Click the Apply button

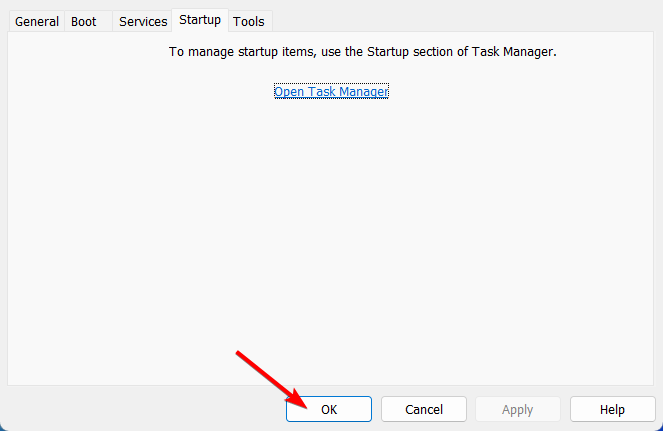(517, 409)
